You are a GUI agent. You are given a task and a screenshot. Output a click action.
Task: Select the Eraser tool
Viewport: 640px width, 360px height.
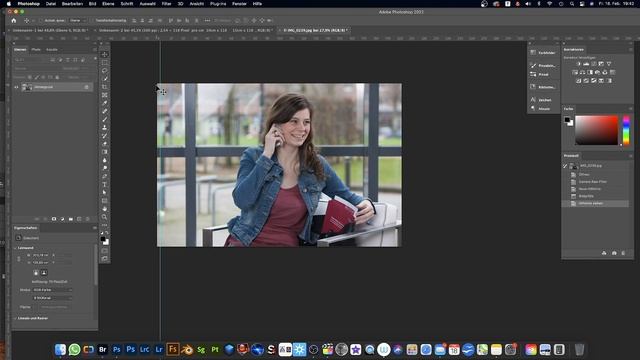[104, 144]
